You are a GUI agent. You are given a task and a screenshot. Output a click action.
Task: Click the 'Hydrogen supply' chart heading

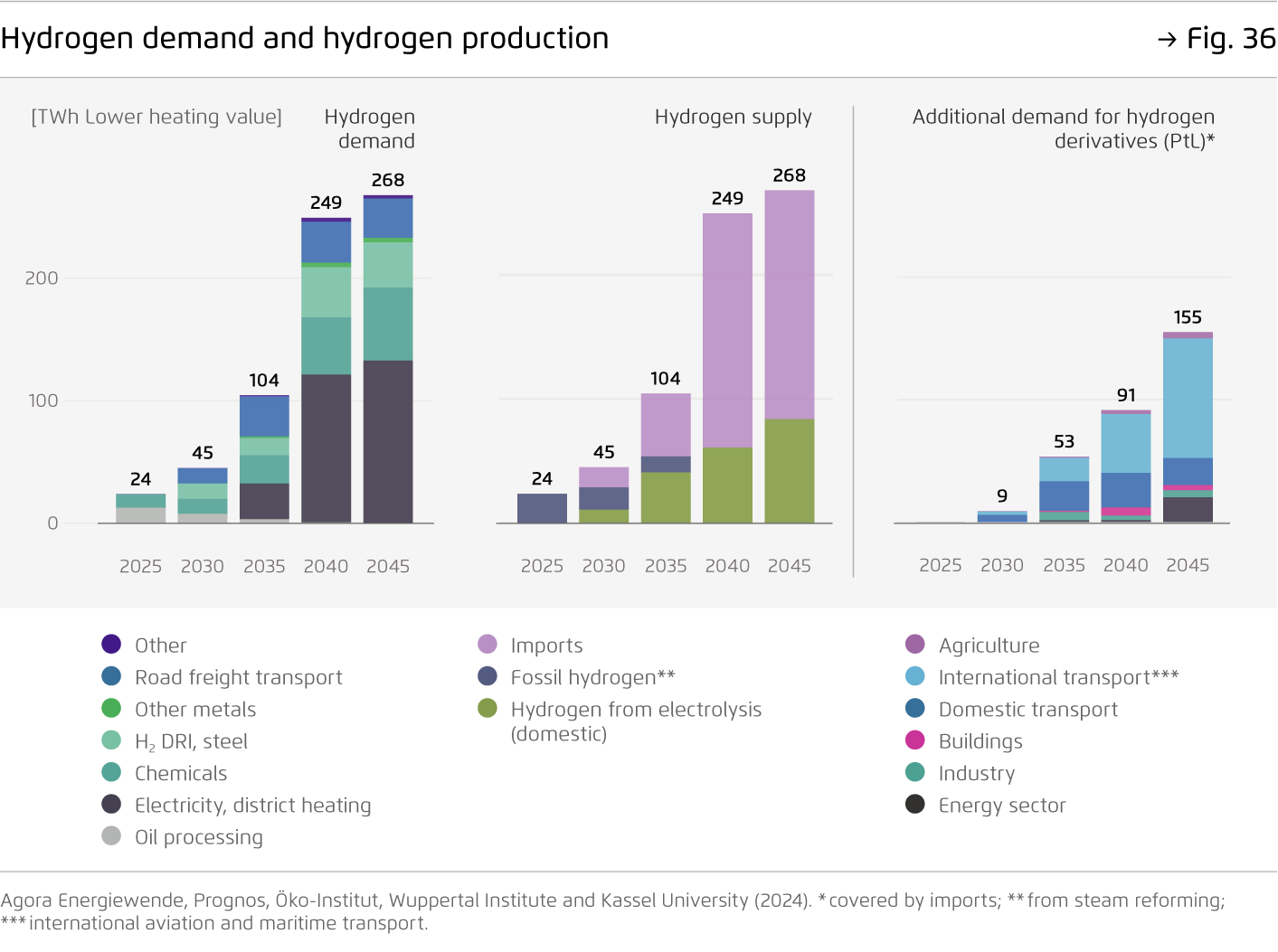click(734, 117)
